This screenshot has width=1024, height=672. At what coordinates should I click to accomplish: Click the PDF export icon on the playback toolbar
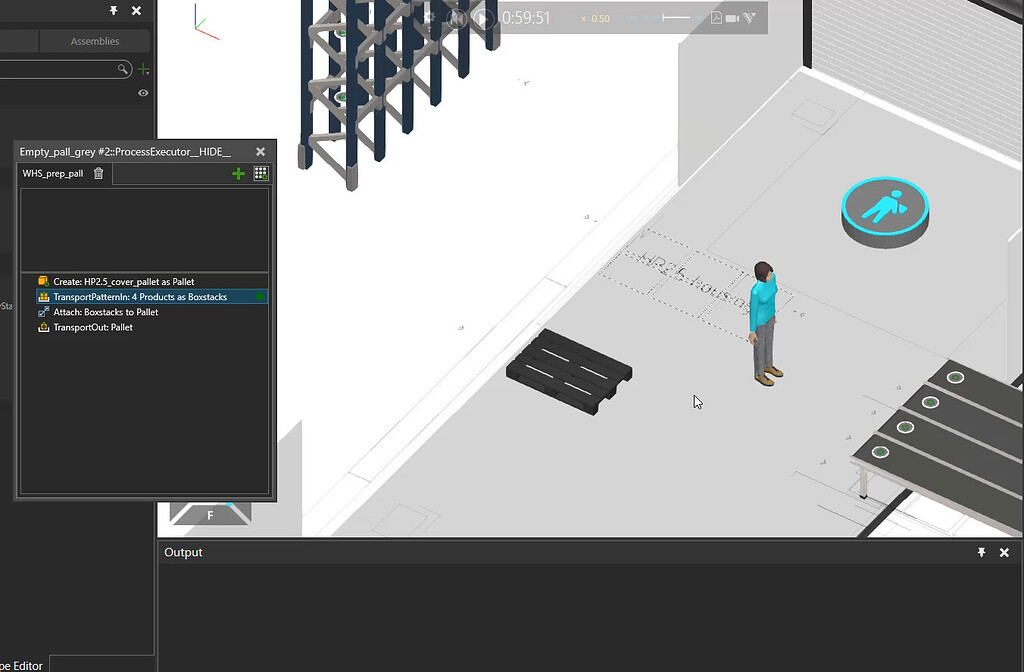[717, 17]
